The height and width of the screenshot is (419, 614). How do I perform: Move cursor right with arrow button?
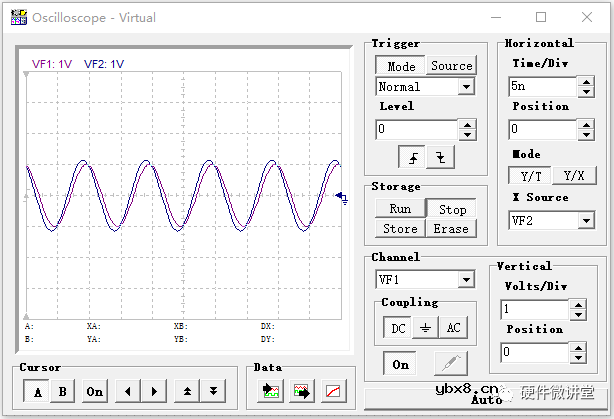153,391
